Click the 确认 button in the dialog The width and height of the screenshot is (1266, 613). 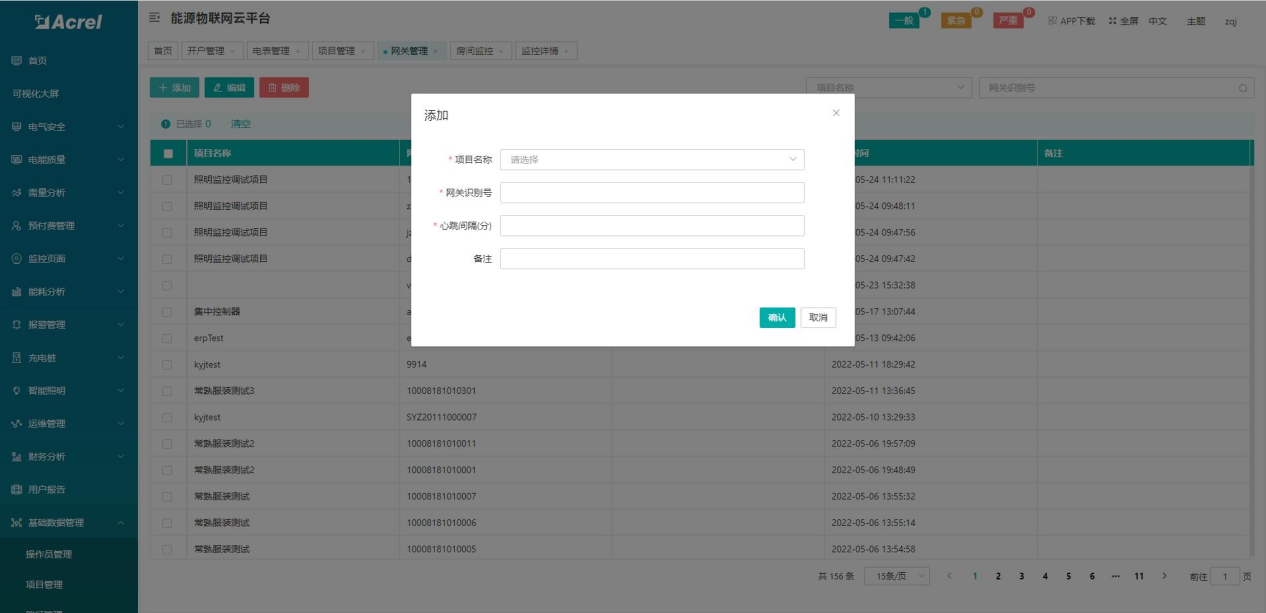click(x=777, y=317)
